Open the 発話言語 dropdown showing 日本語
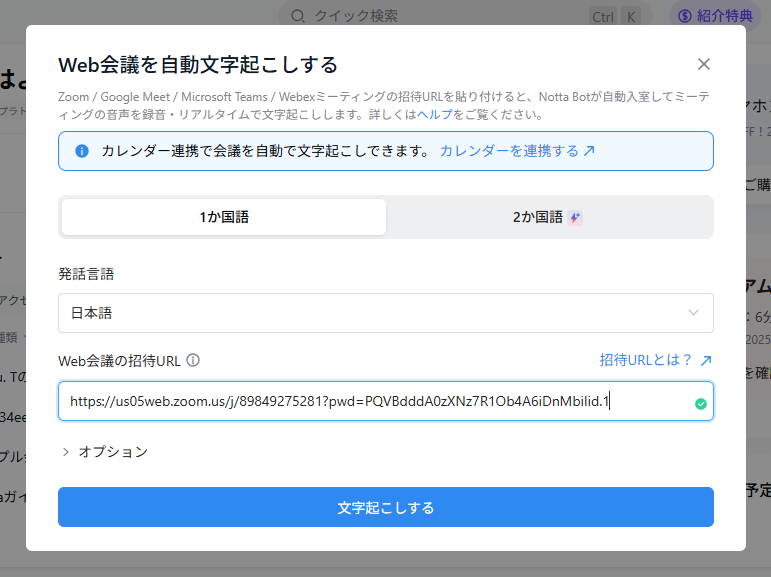This screenshot has height=577, width=771. pyautogui.click(x=385, y=313)
